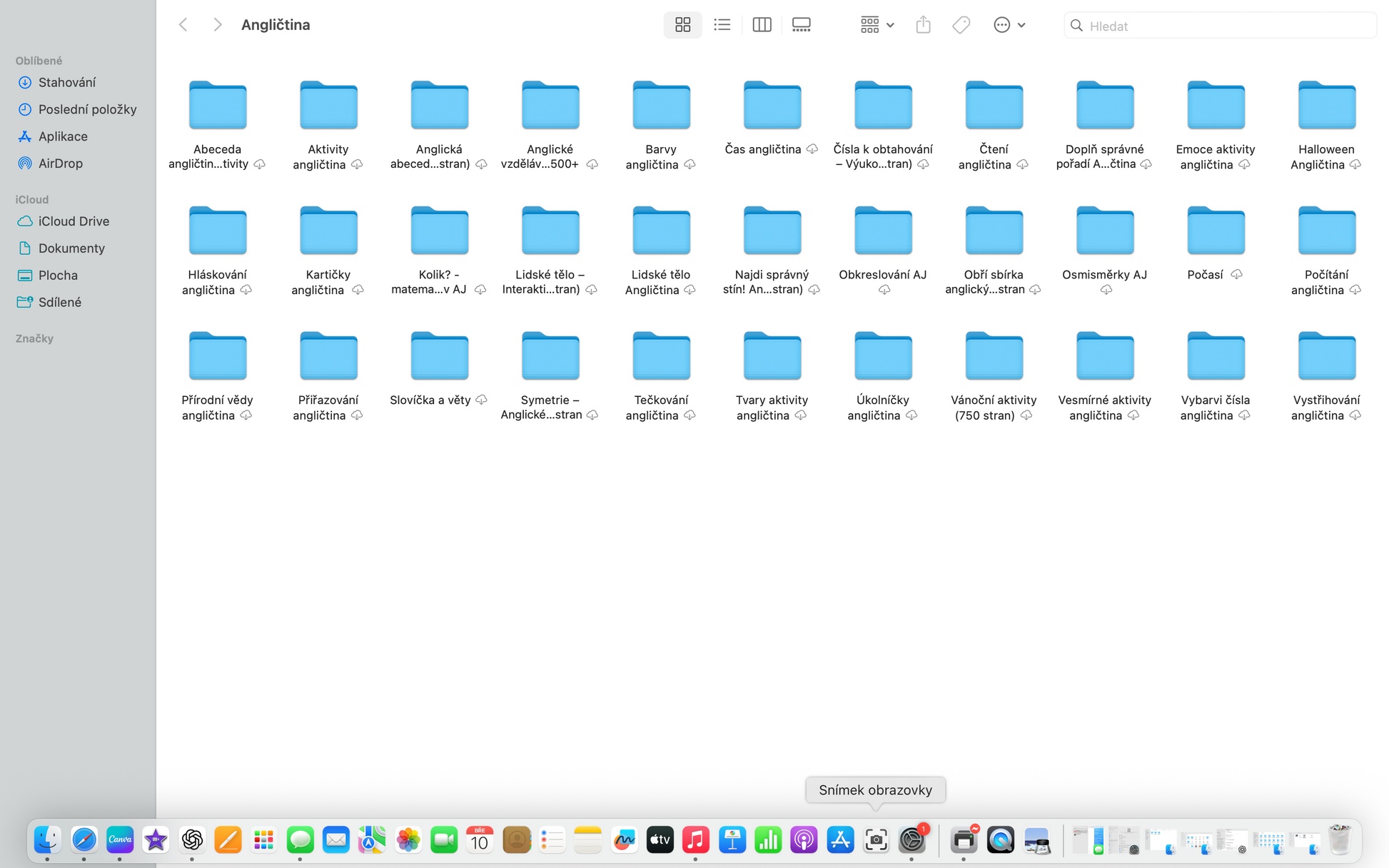
Task: Select AirDrop in the sidebar
Action: [x=60, y=163]
